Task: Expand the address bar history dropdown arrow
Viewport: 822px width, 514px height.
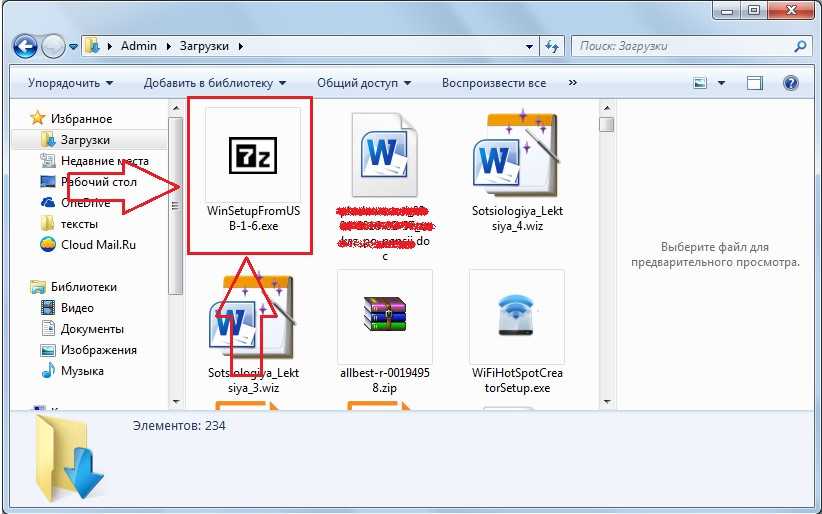Action: (529, 47)
